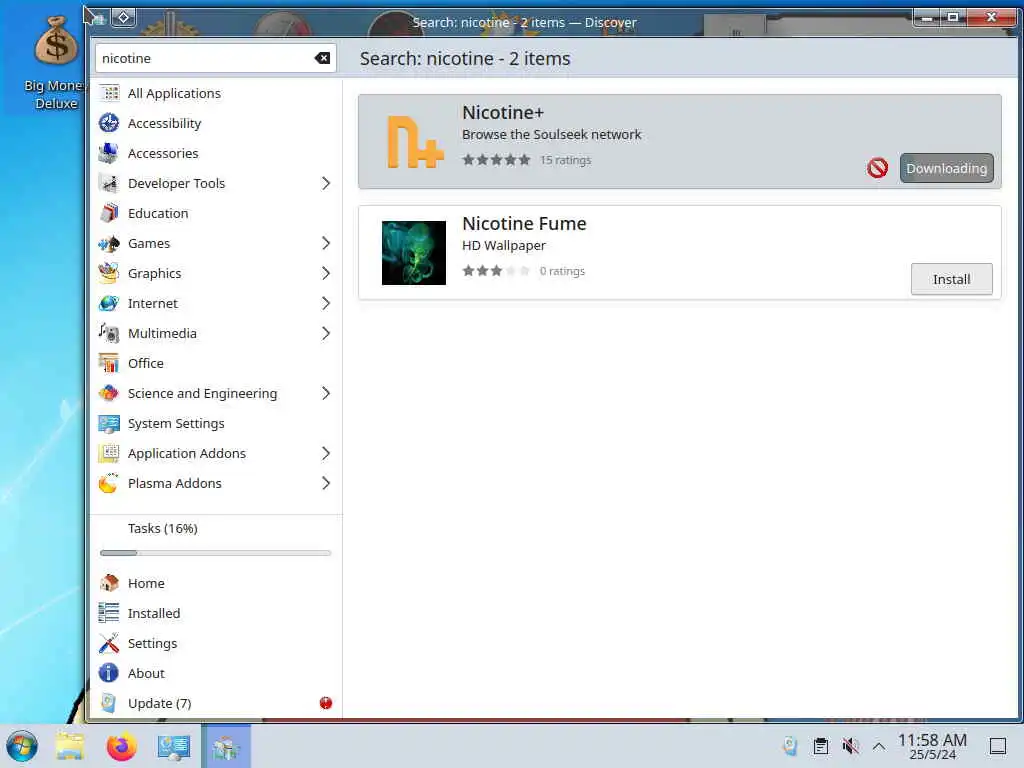Screen dimensions: 1024x768
Task: Click Show Desktop taskbar button
Action: [x=998, y=746]
